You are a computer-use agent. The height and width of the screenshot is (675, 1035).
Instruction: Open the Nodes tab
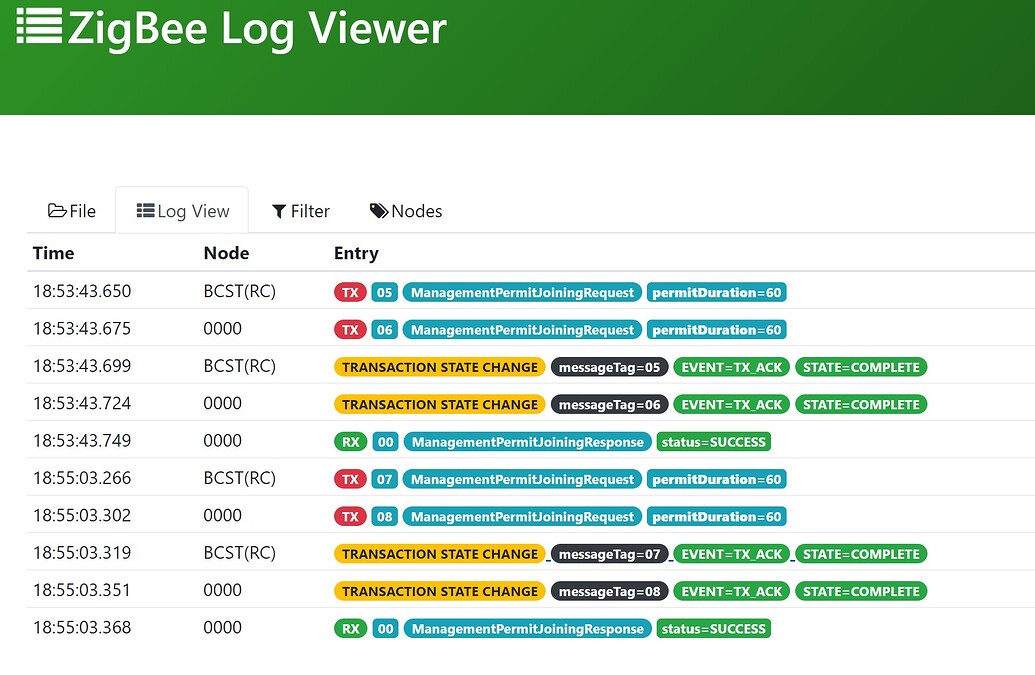pos(406,210)
